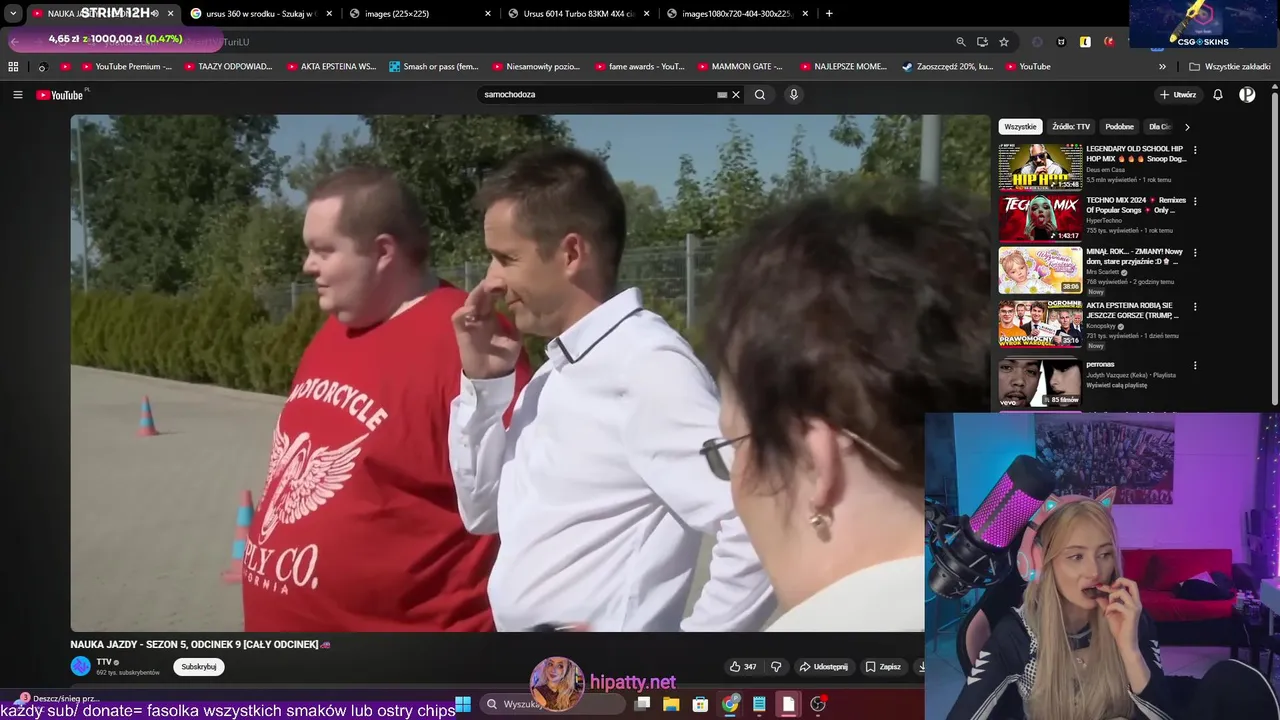1280x720 pixels.
Task: Switch to the 'images1080x720-404-300x225' tab
Action: pyautogui.click(x=737, y=13)
